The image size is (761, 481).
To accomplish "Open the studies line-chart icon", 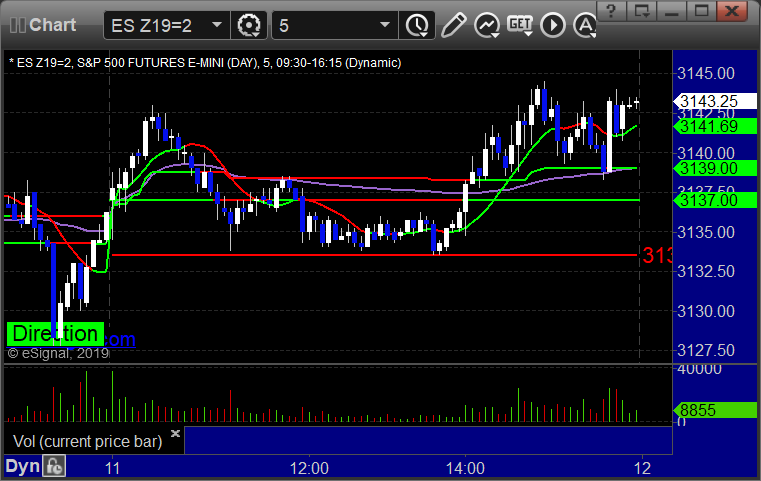I will pyautogui.click(x=487, y=25).
